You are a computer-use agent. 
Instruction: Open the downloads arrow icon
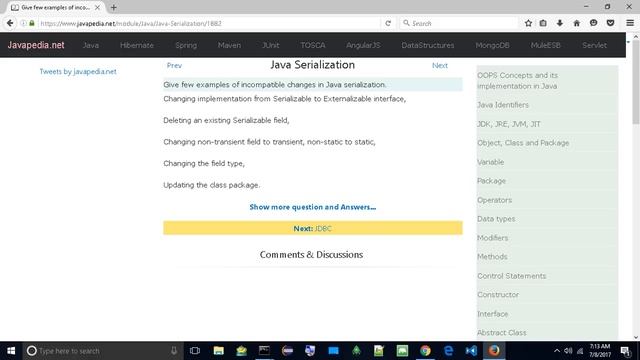click(560, 23)
